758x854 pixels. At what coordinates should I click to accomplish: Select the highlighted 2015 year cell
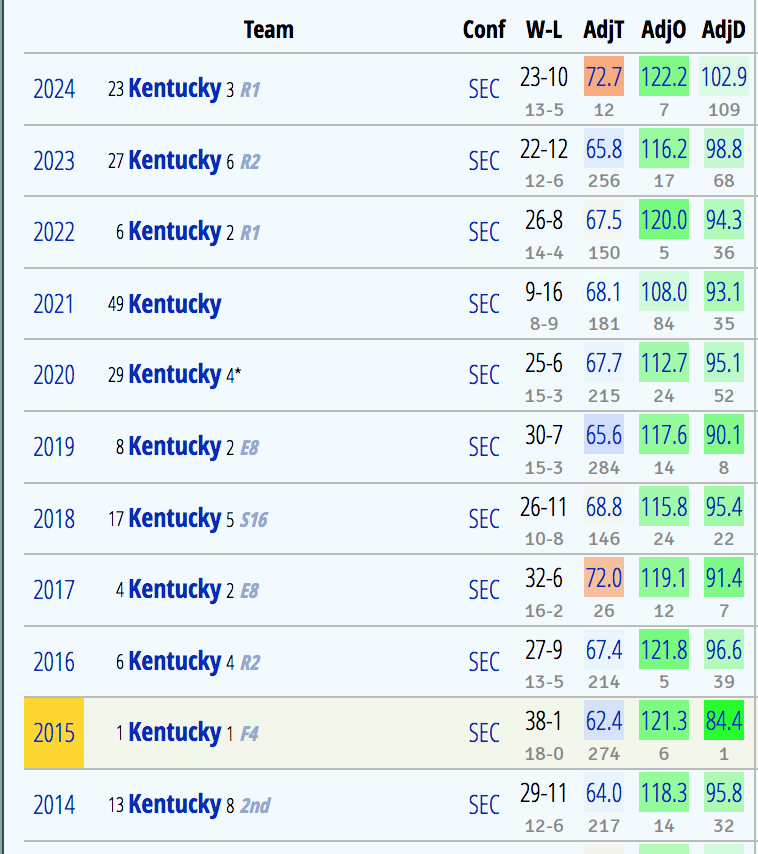tap(54, 733)
